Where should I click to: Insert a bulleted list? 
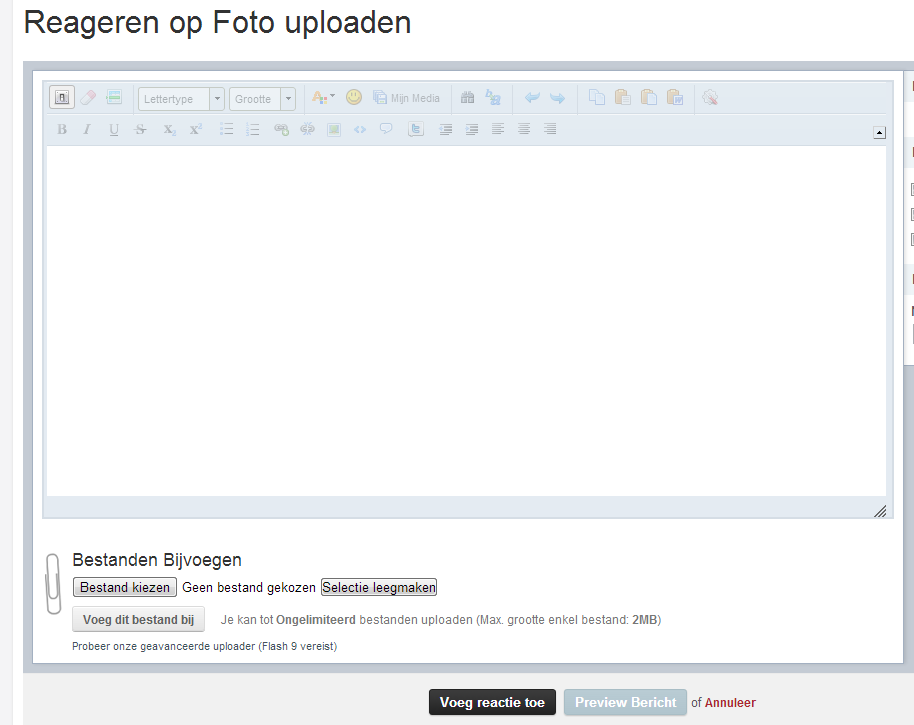(x=226, y=129)
